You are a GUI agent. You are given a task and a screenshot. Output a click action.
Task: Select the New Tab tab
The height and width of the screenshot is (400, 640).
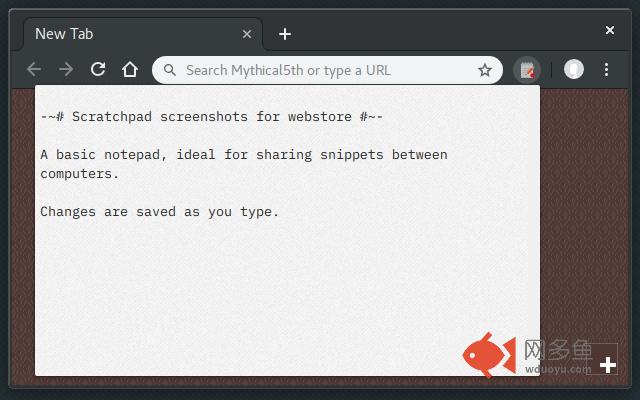point(143,34)
